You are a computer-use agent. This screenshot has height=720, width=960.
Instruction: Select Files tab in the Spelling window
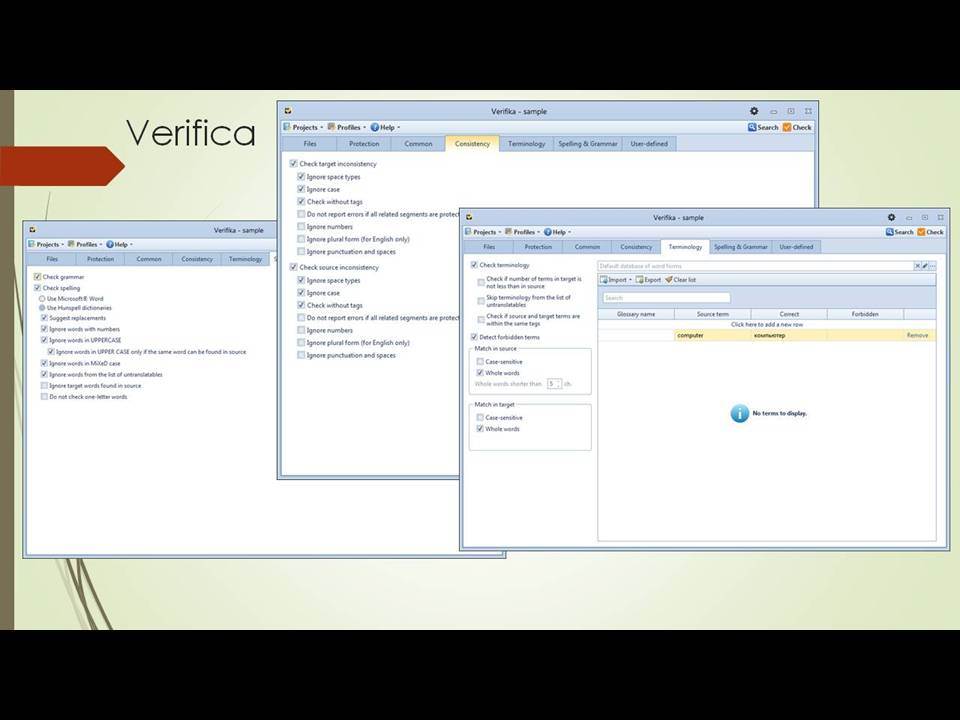(x=52, y=259)
